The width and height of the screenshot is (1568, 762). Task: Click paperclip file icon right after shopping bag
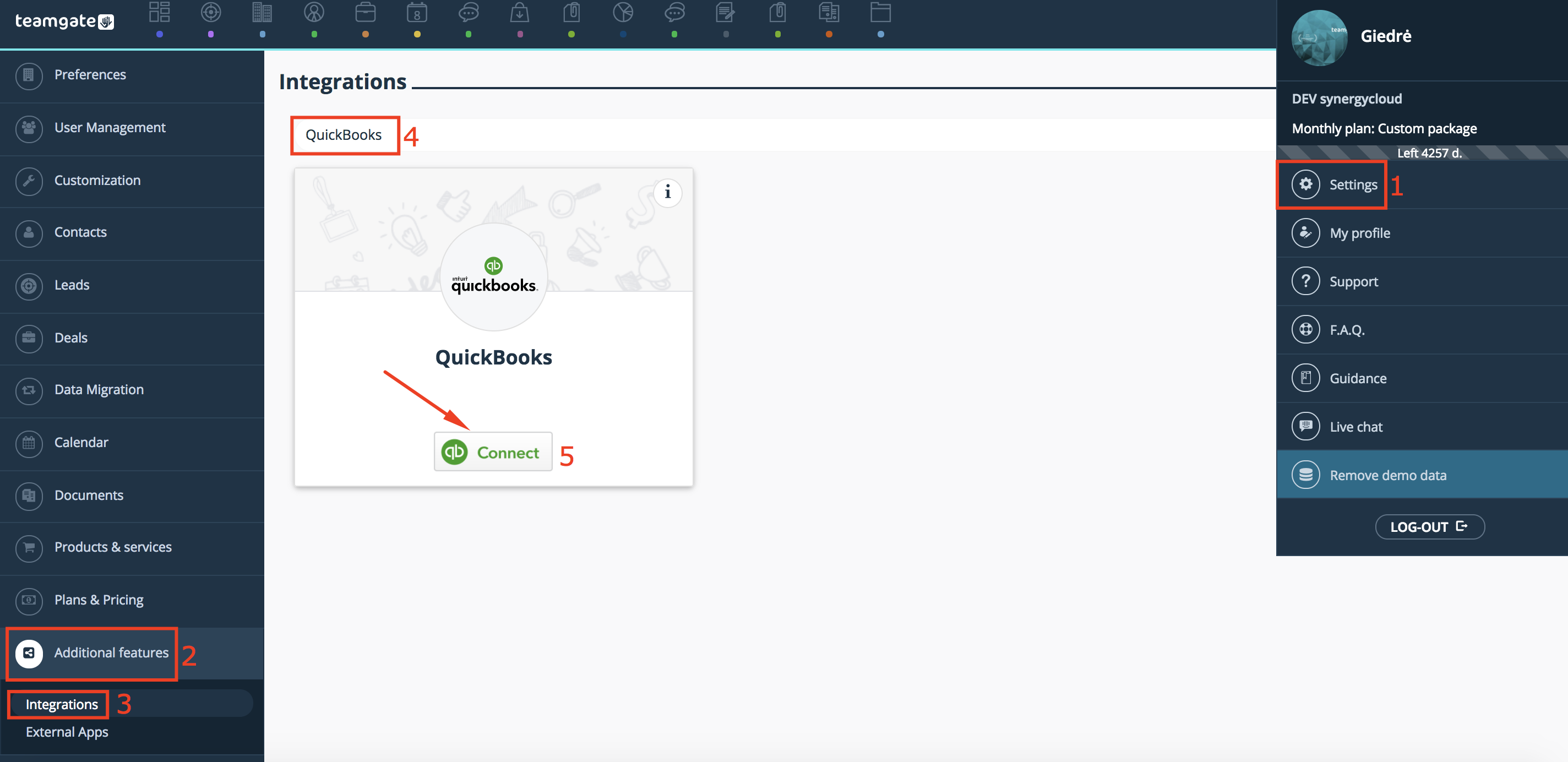(571, 12)
